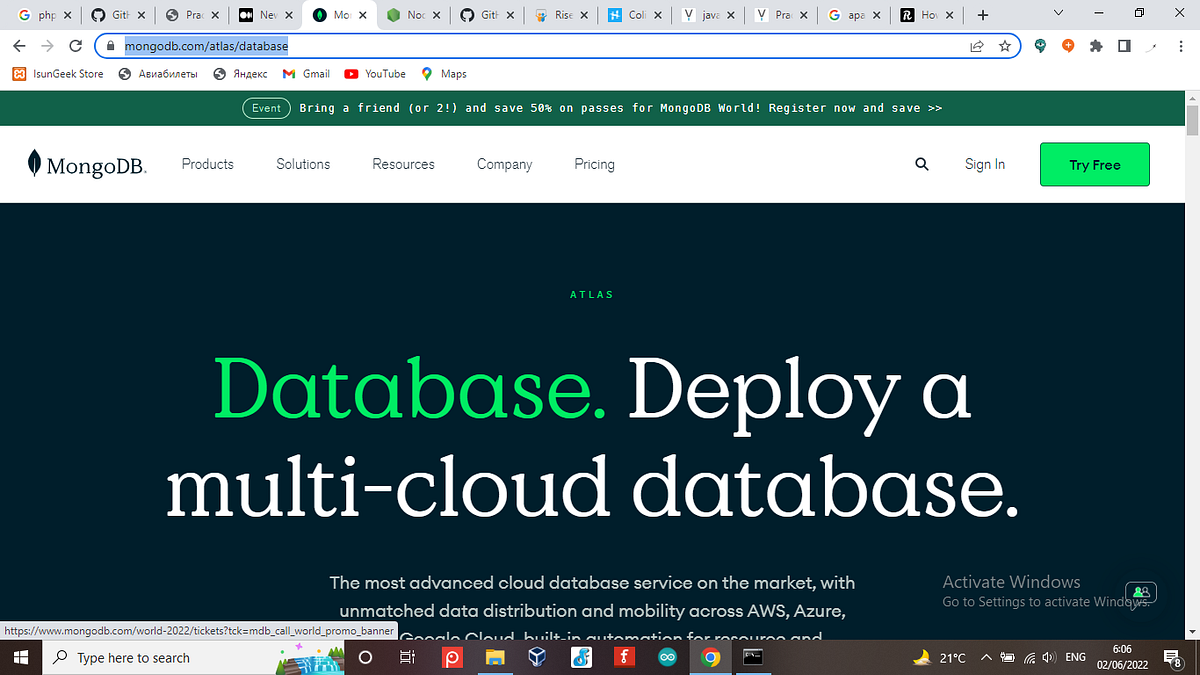Screen dimensions: 1200x675
Task: Launch VirtualBox from the taskbar
Action: [x=537, y=657]
